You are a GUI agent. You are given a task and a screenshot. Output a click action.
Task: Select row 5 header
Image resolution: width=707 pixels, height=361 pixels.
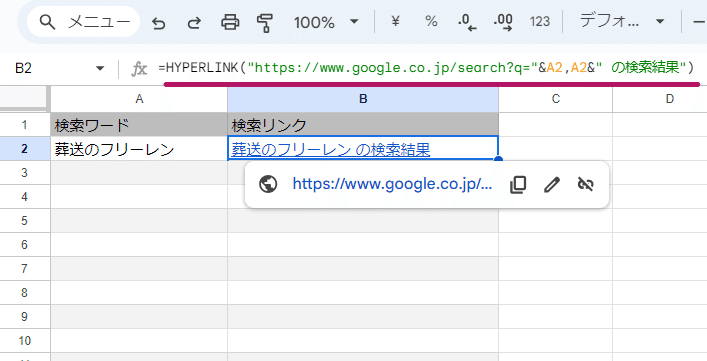[x=25, y=220]
